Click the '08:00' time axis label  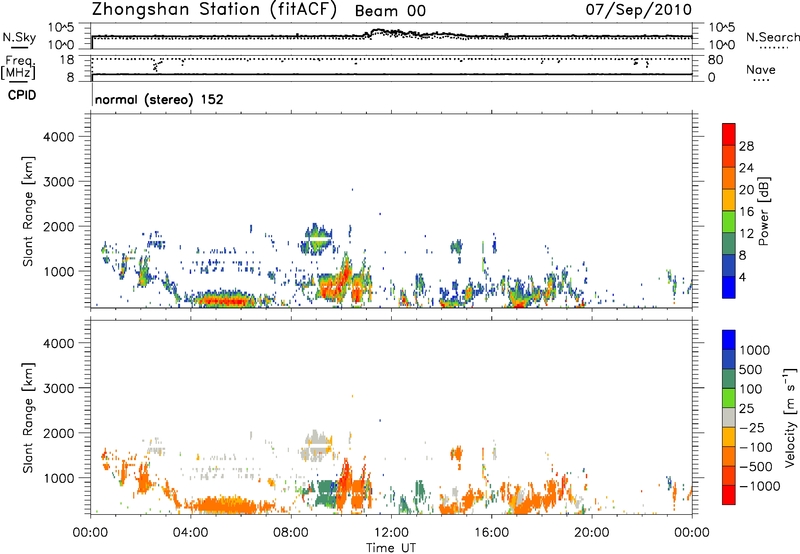[290, 533]
